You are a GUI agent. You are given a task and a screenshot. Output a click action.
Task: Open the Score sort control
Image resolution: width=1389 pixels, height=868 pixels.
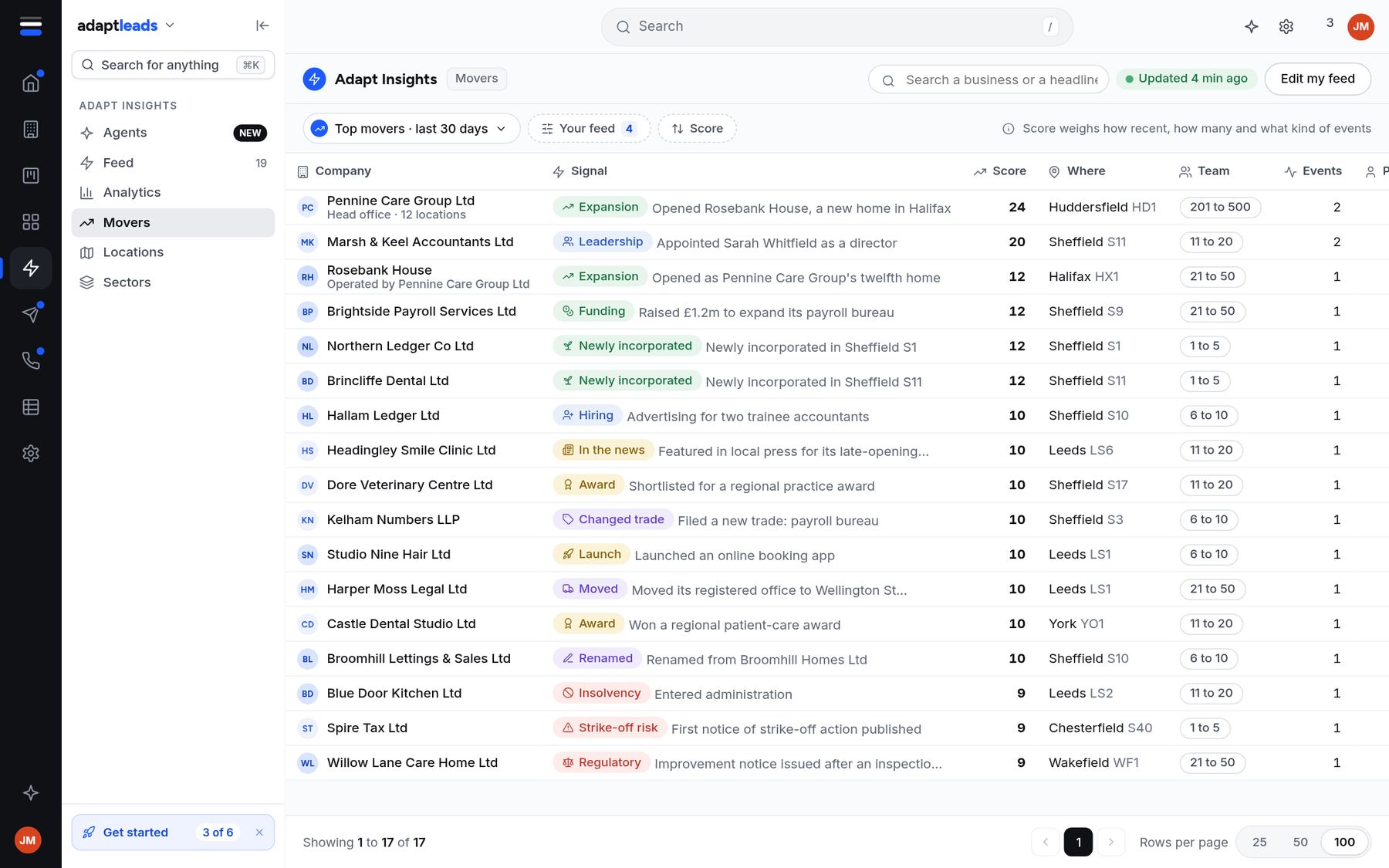[x=697, y=128]
